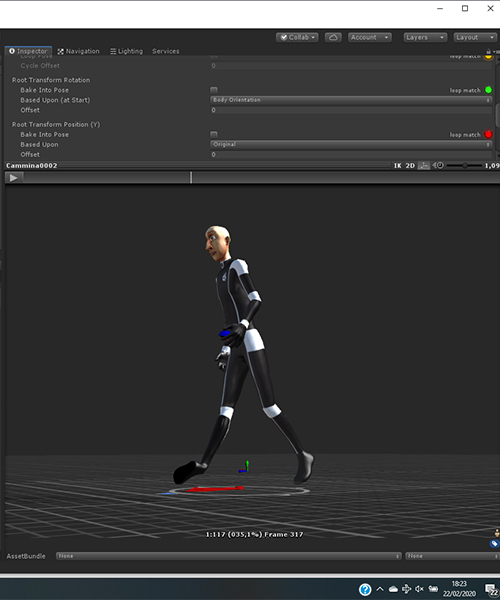Toggle pivot and mass center display icon
This screenshot has height=600, width=500.
423,166
